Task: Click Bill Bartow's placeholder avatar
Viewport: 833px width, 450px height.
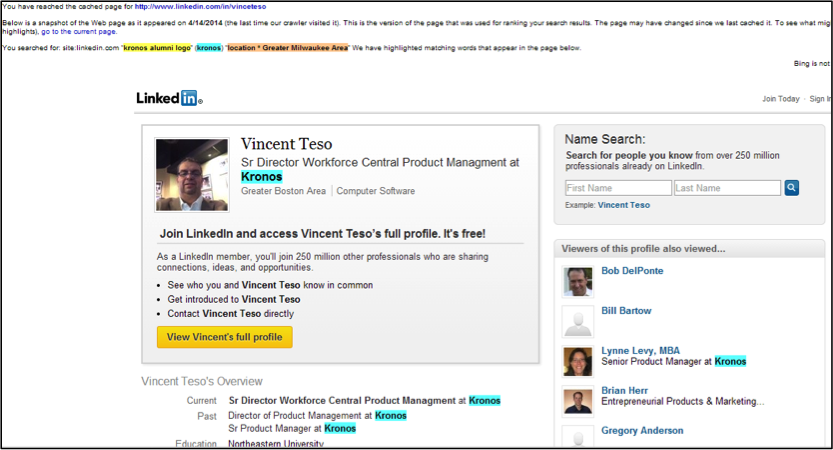Action: coord(577,321)
